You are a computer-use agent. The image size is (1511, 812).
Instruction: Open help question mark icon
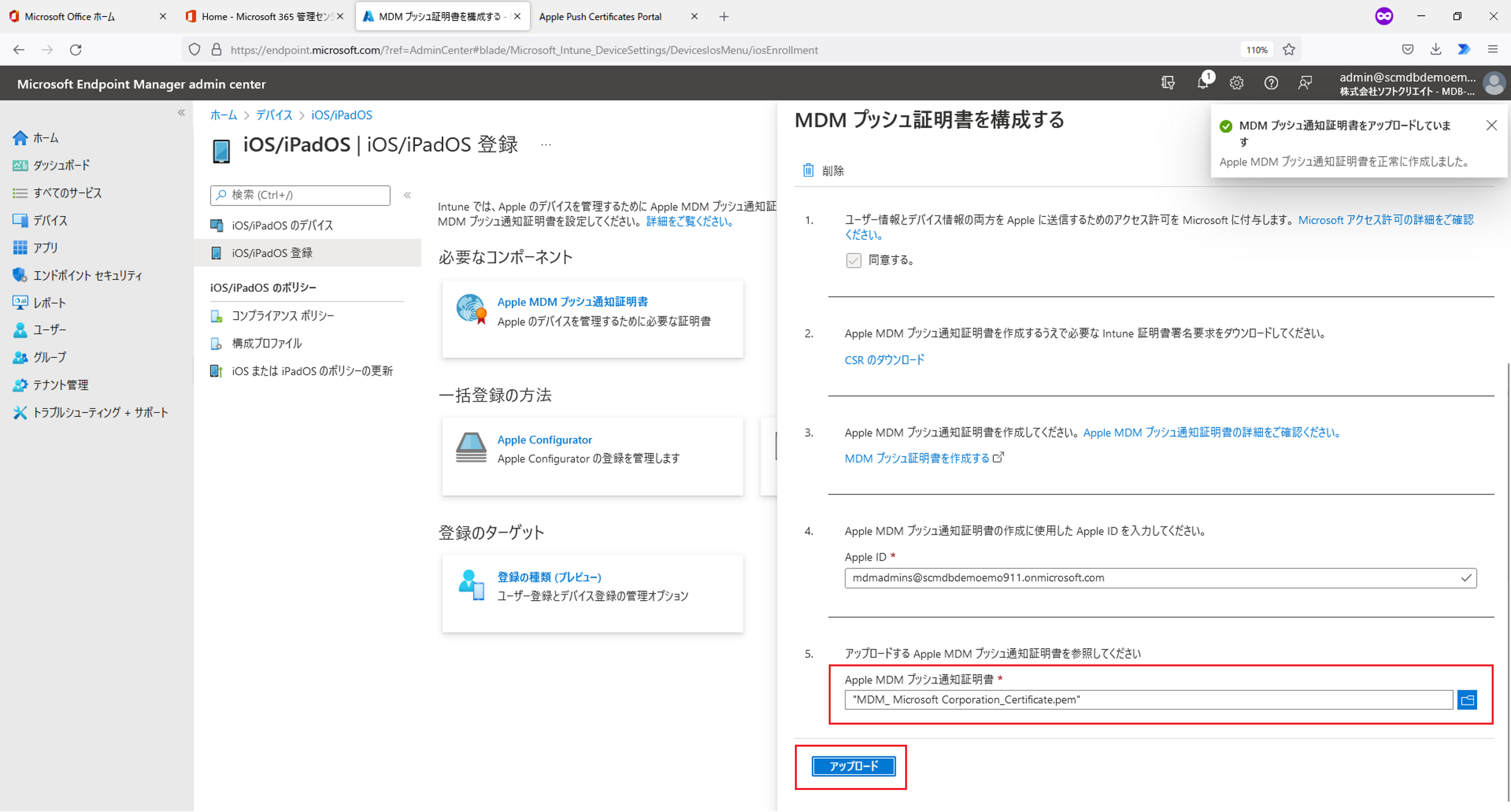coord(1270,83)
